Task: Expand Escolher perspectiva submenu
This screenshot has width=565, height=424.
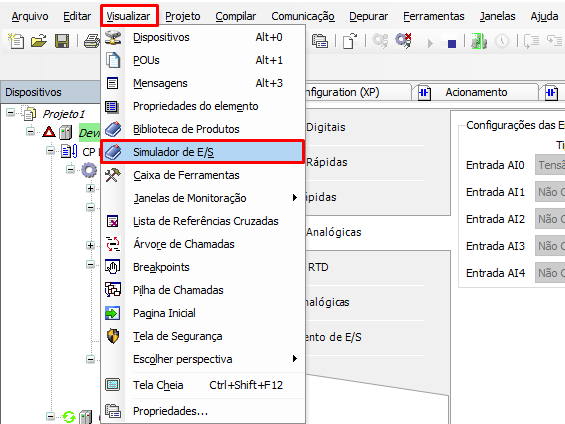Action: click(x=203, y=360)
